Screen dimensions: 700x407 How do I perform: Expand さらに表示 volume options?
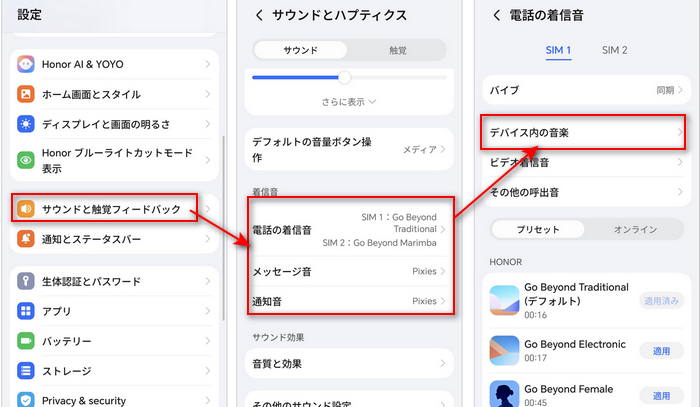pyautogui.click(x=349, y=102)
